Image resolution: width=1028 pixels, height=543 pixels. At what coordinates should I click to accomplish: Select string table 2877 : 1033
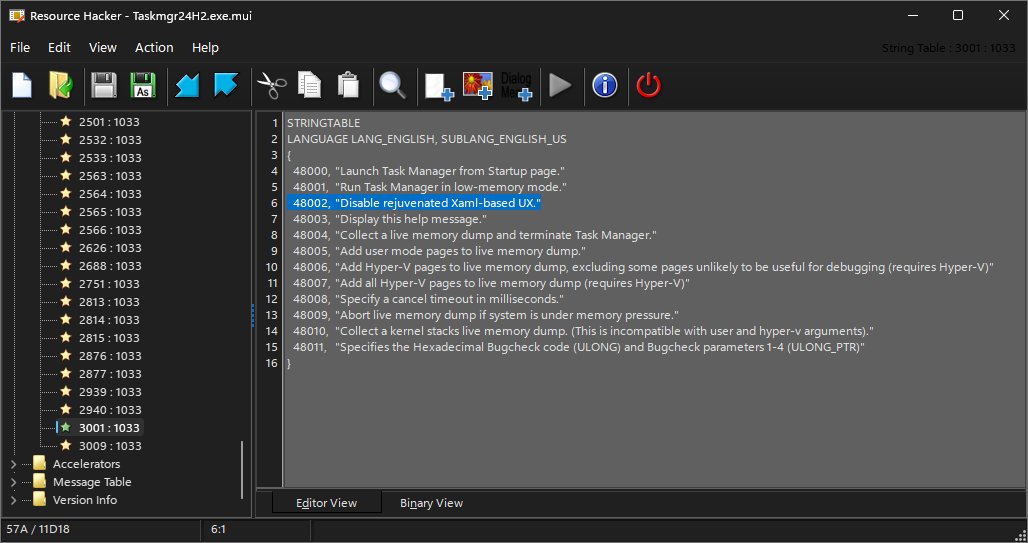coord(109,374)
